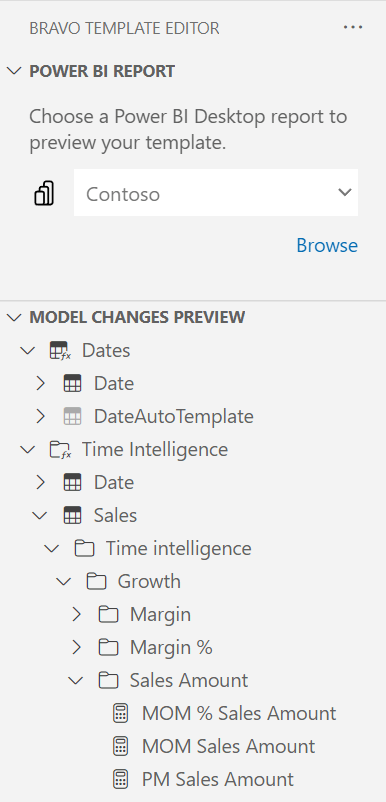Click the Dates calculated table icon
This screenshot has width=386, height=802.
60,351
